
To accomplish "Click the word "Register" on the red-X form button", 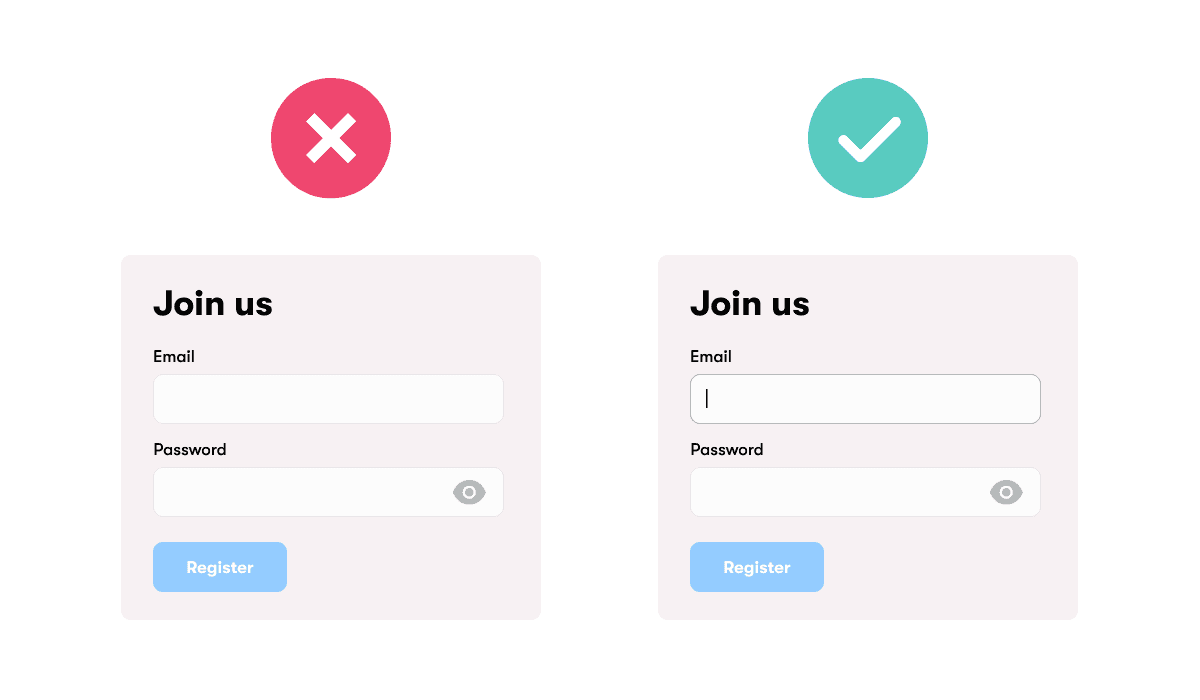I will pos(220,567).
